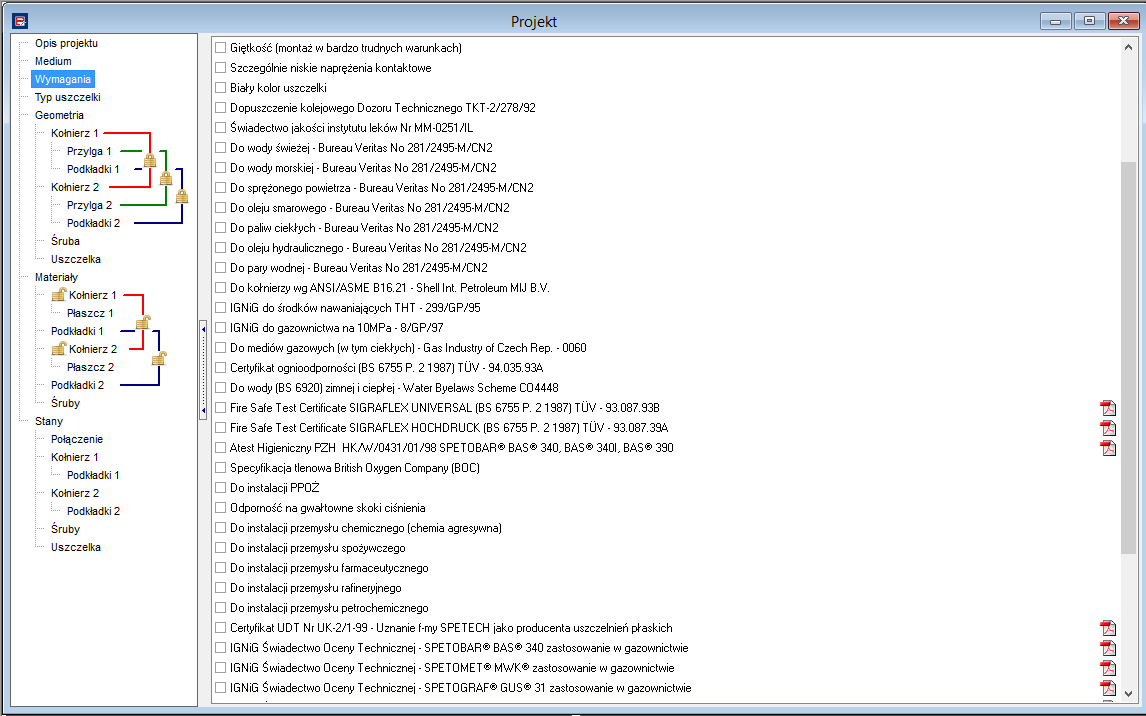The width and height of the screenshot is (1146, 716).
Task: Click the red open padlock linking material Kołnierz items
Action: pyautogui.click(x=143, y=322)
